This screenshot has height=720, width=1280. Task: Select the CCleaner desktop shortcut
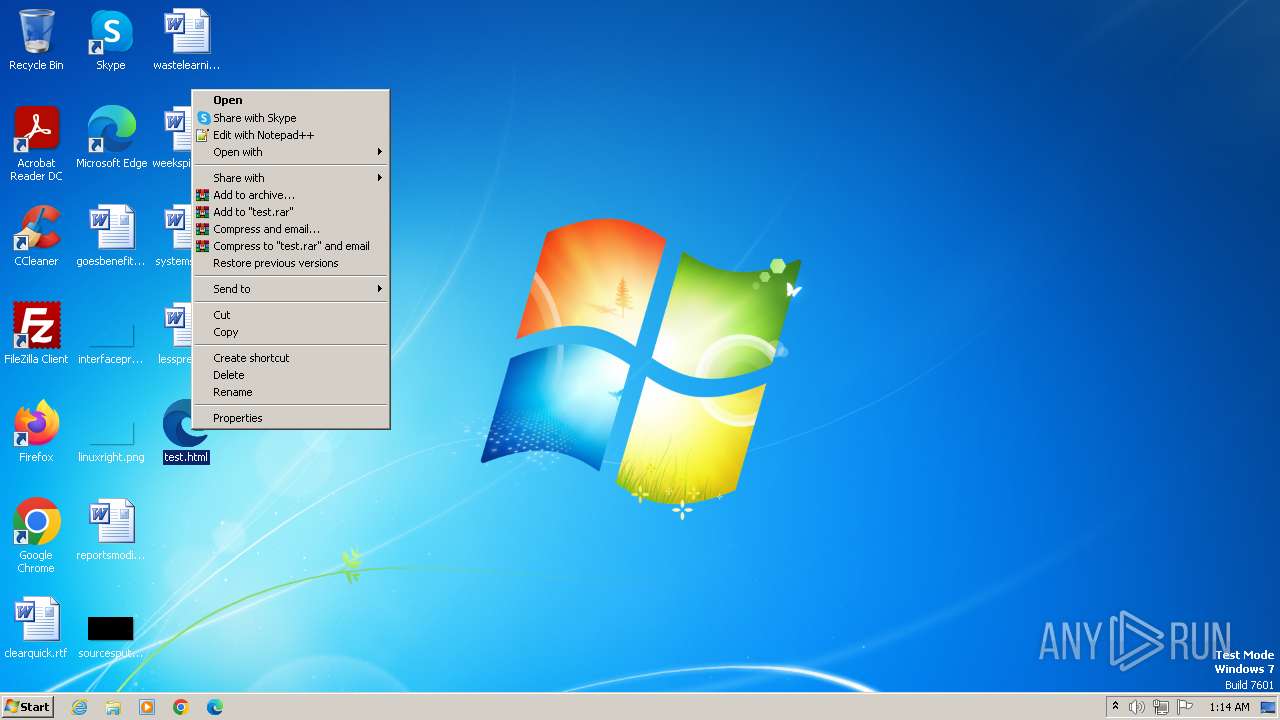tap(36, 236)
